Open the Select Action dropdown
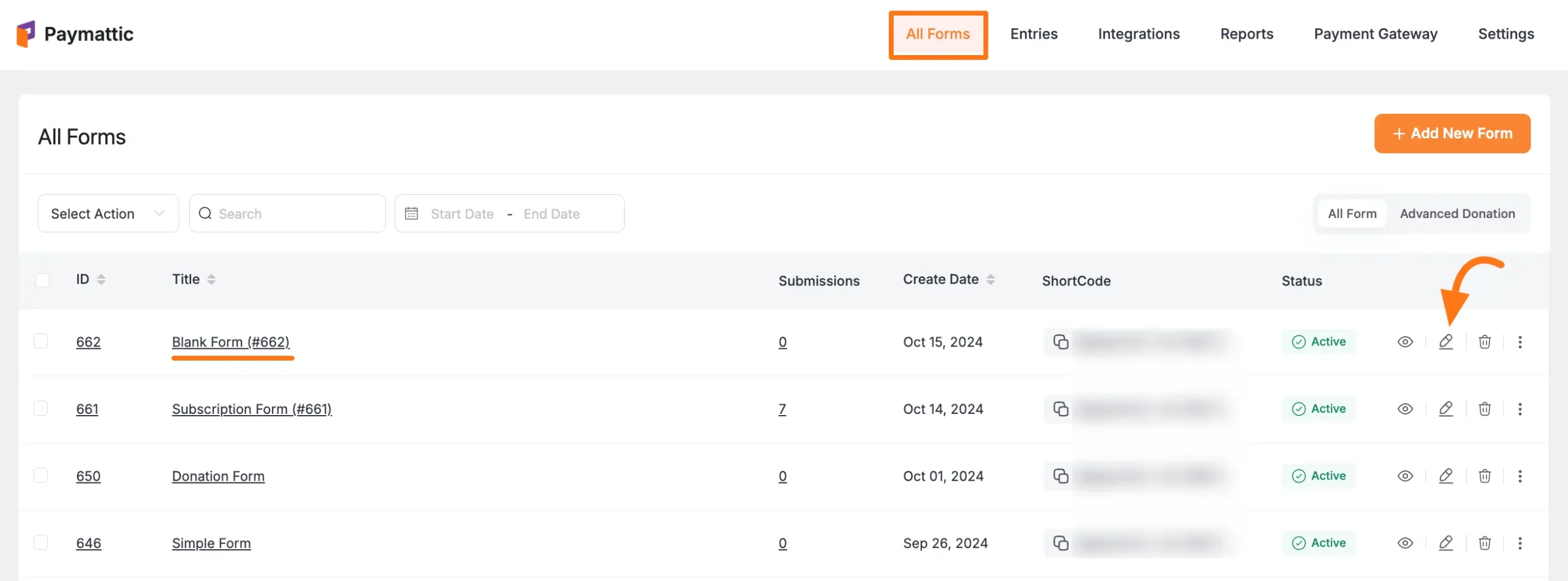 108,214
